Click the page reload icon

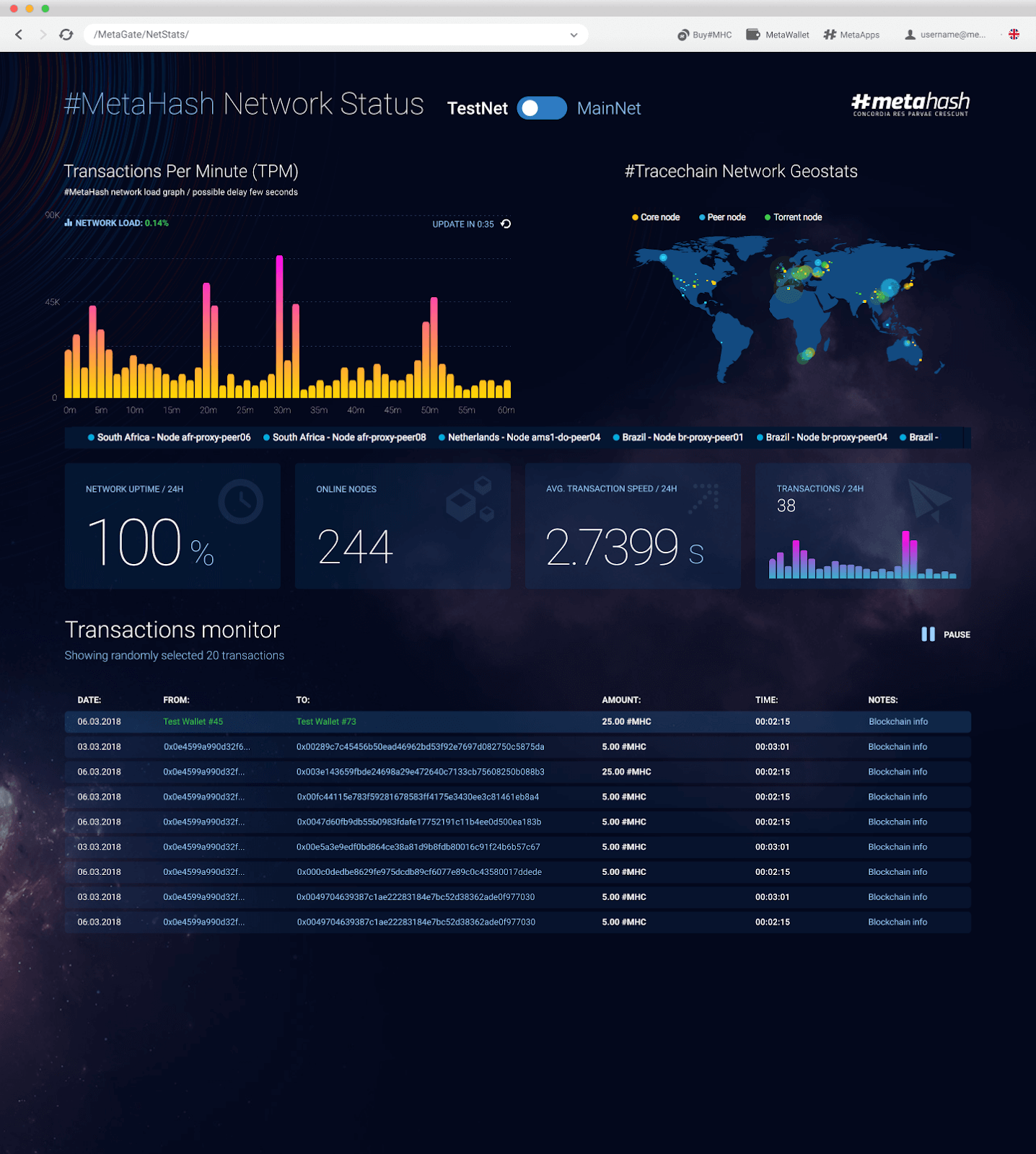coord(66,35)
